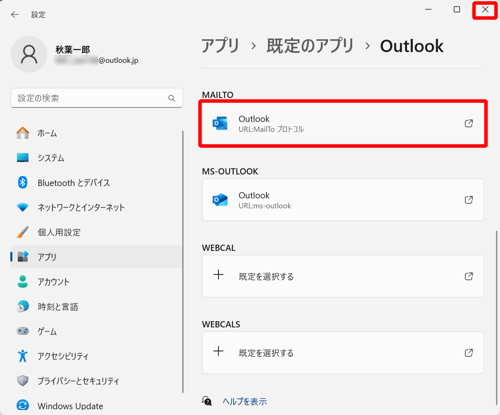This screenshot has height=415, width=500.
Task: Focus the 設定の検索 search field
Action: [x=97, y=98]
